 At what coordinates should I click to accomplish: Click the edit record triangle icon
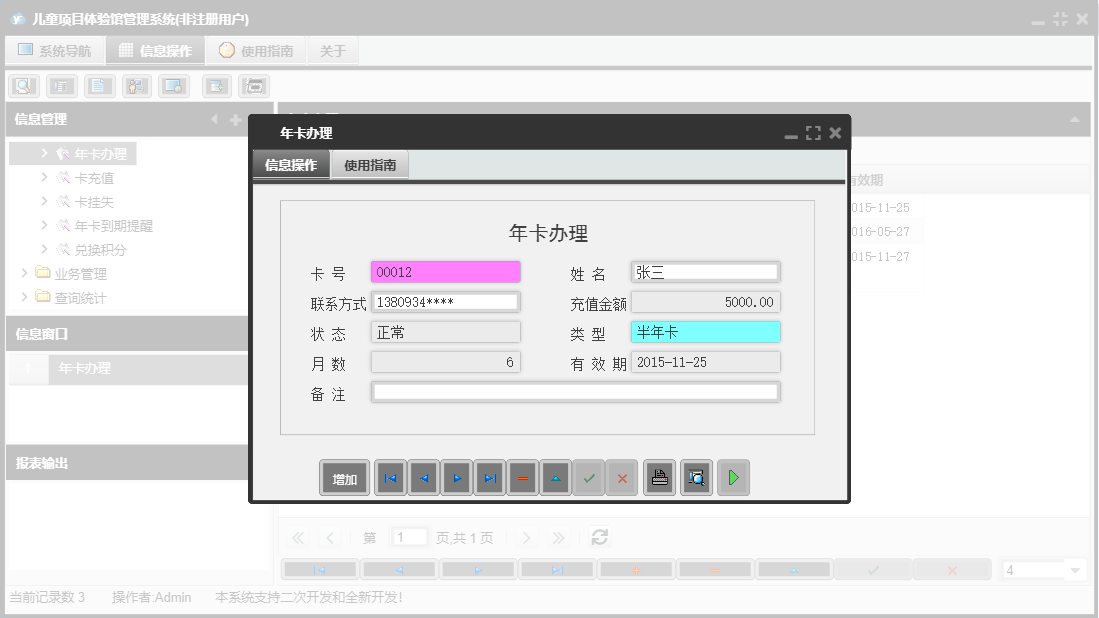click(x=556, y=477)
